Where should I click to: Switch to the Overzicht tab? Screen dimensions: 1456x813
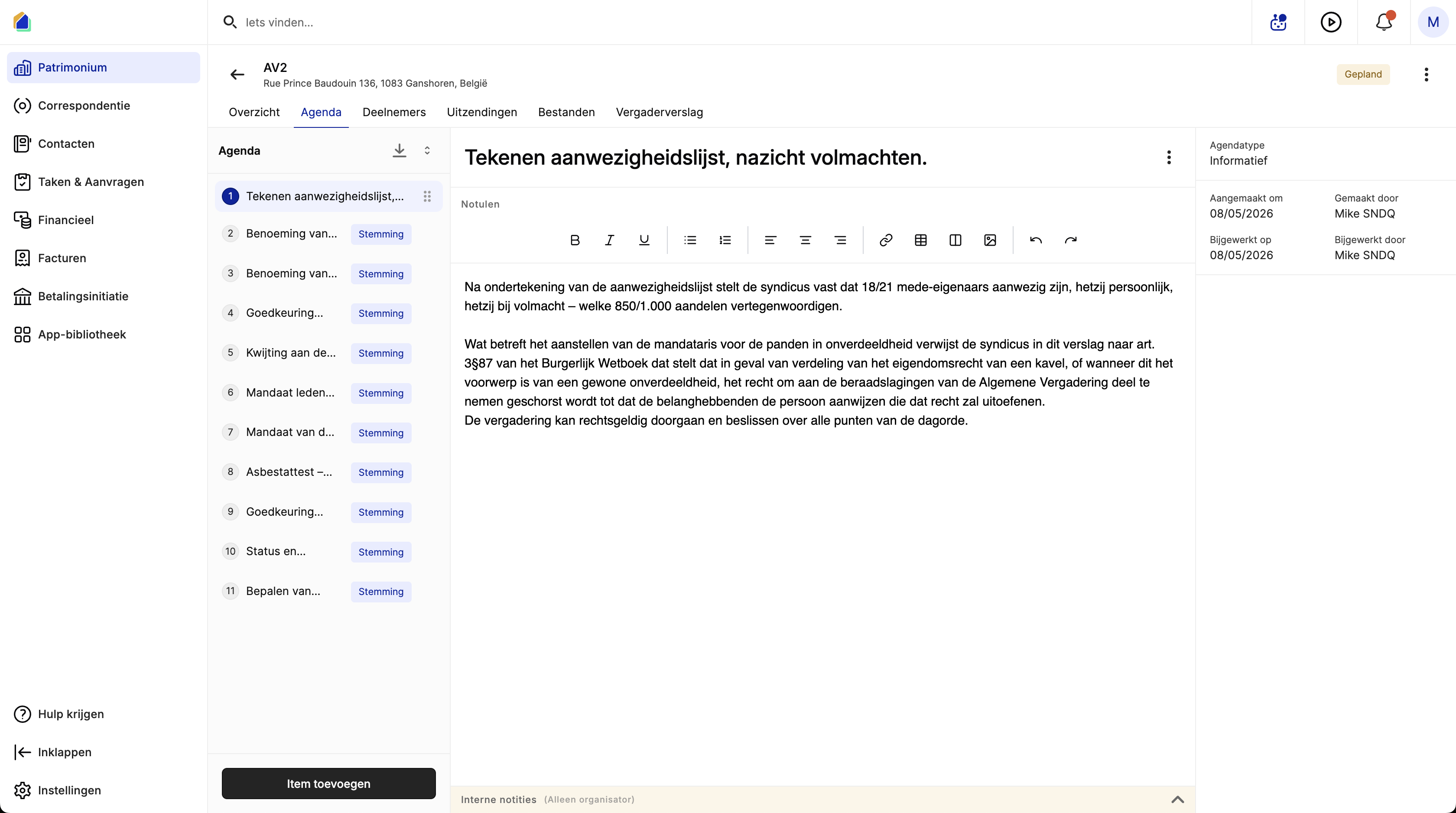(x=254, y=112)
